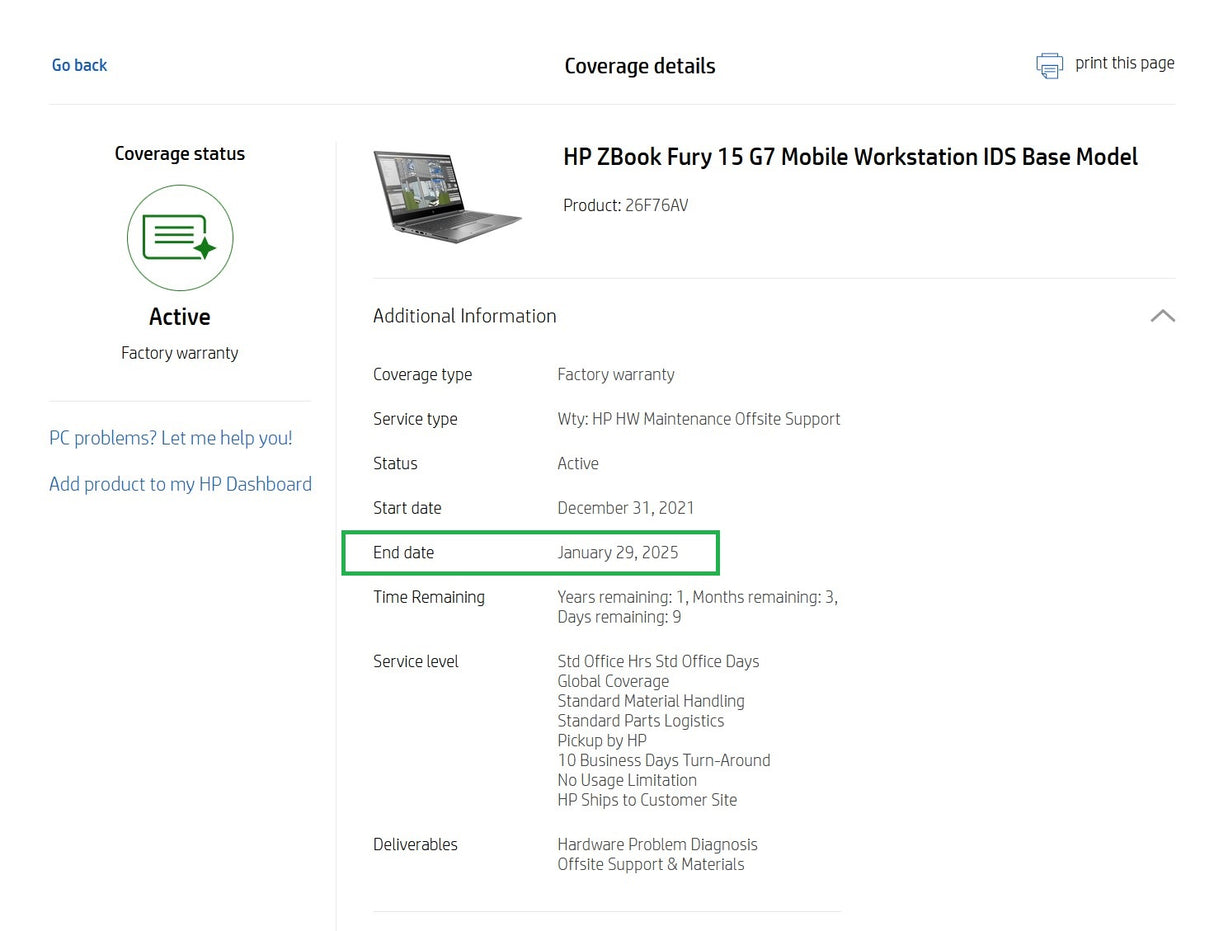Collapse the Additional Information section chevron
Screen dimensions: 1214x931
(x=1162, y=316)
